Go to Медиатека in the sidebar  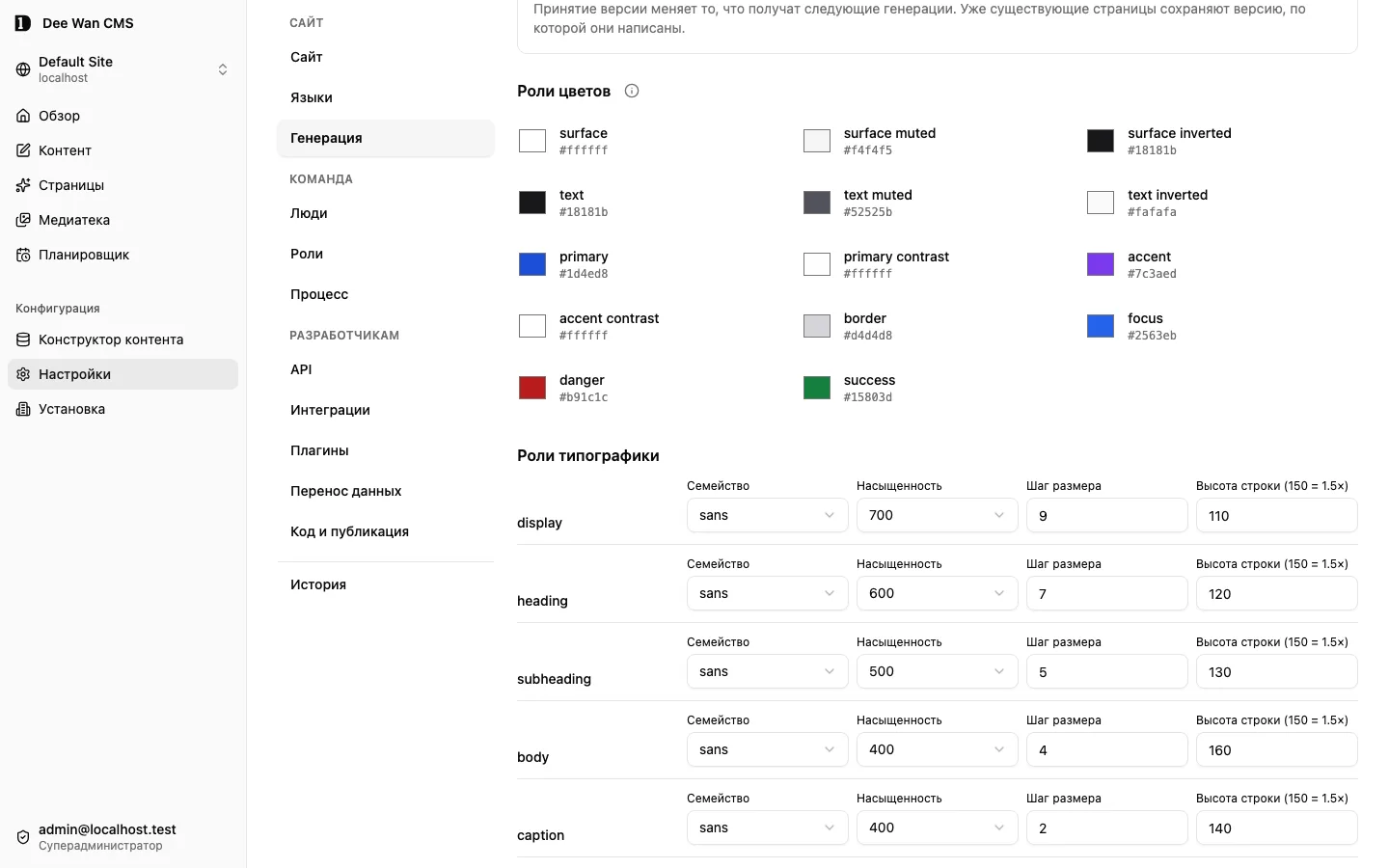pos(123,220)
